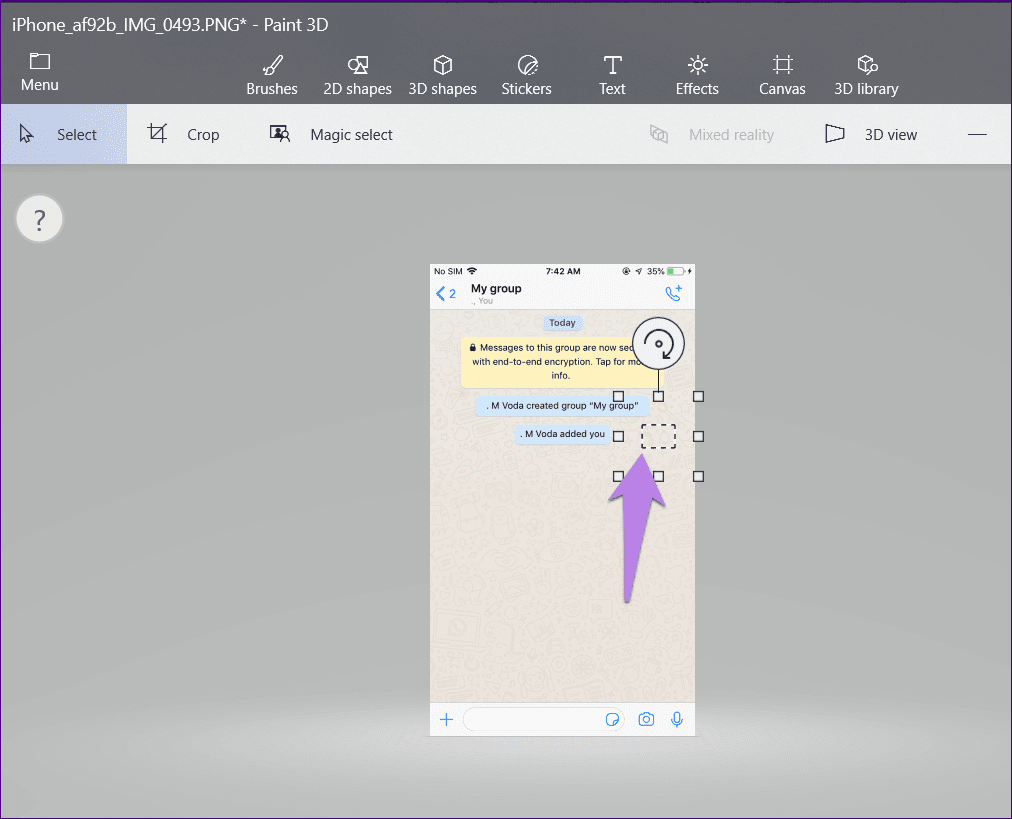
Task: Start Magic select
Action: pos(331,134)
